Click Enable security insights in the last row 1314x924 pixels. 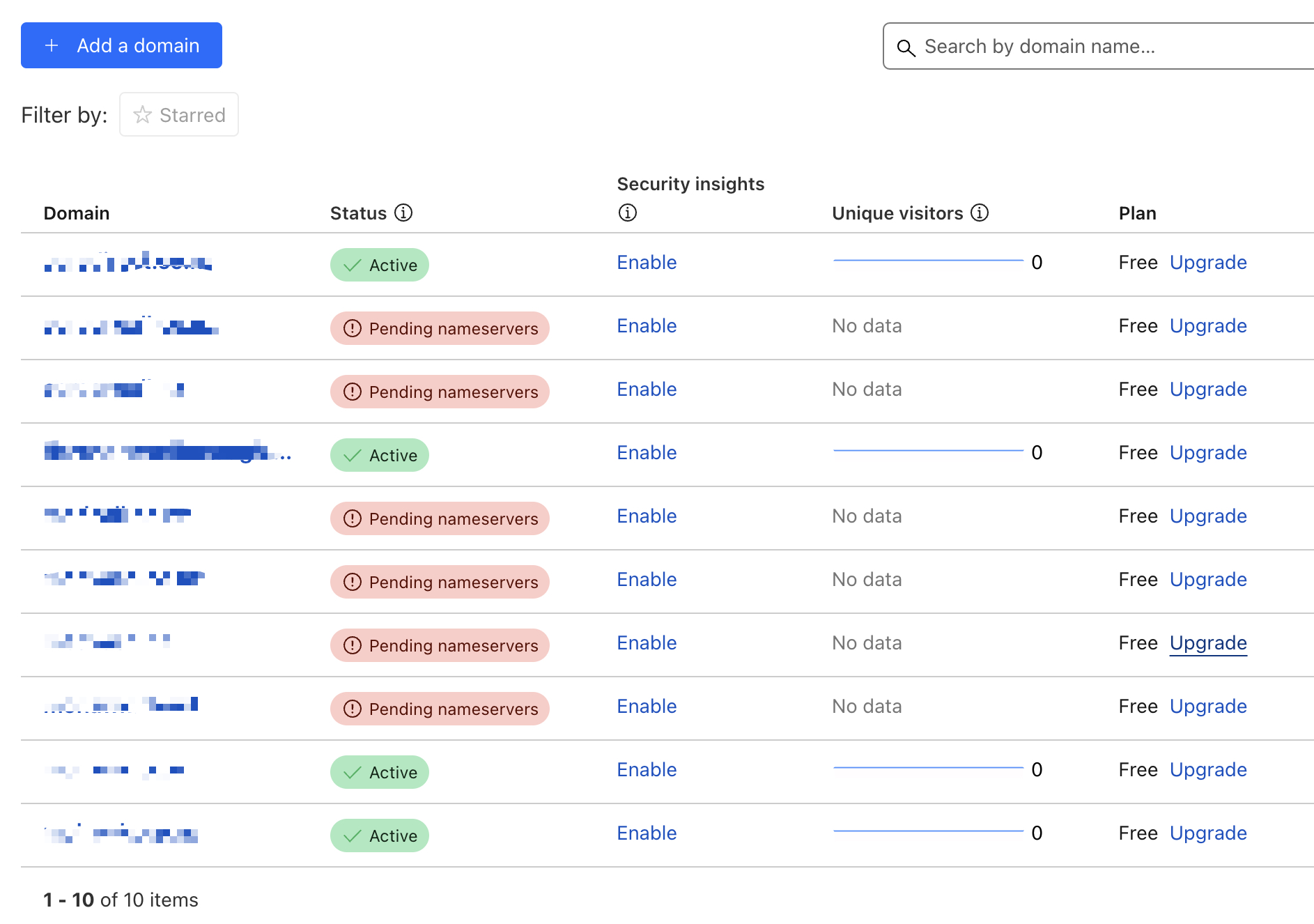pyautogui.click(x=647, y=833)
